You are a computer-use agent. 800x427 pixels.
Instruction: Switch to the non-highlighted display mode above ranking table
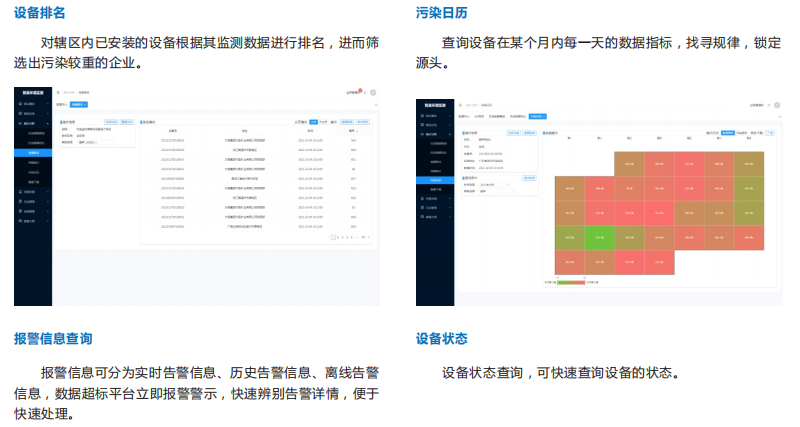(x=324, y=121)
